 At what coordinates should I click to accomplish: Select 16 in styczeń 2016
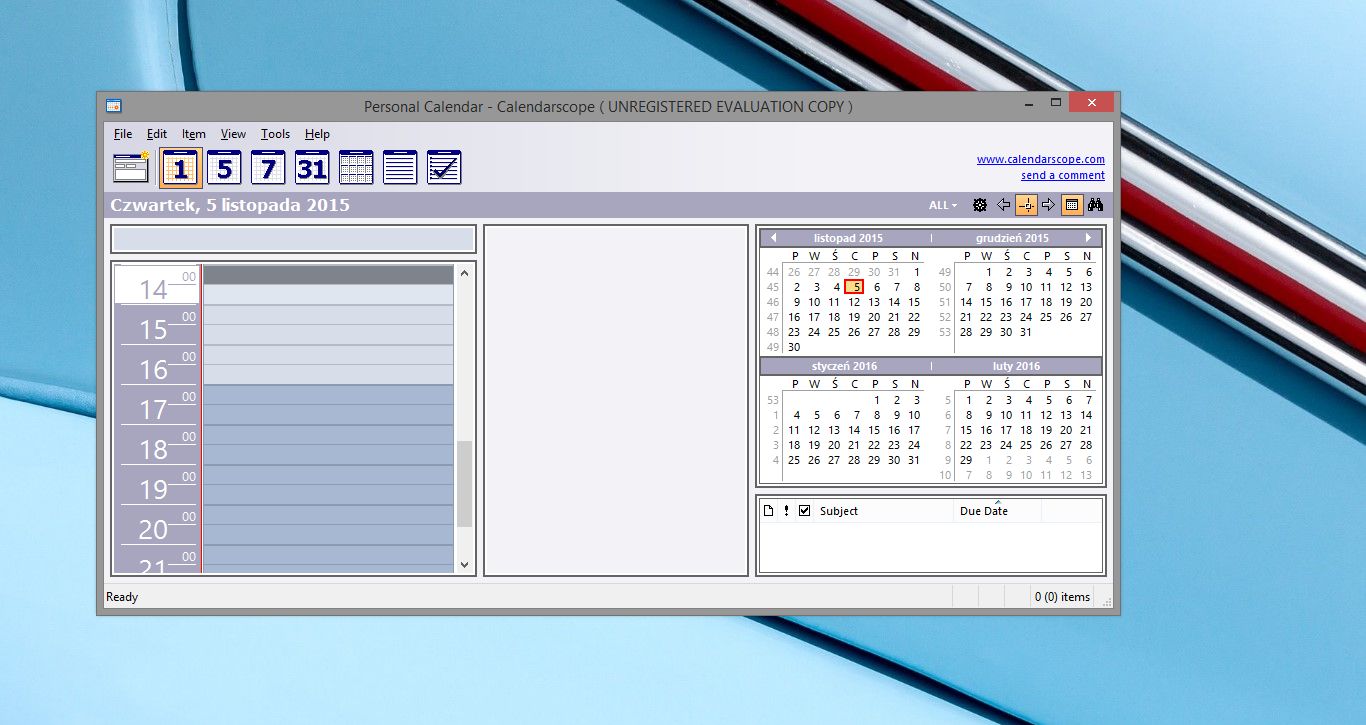pyautogui.click(x=894, y=430)
